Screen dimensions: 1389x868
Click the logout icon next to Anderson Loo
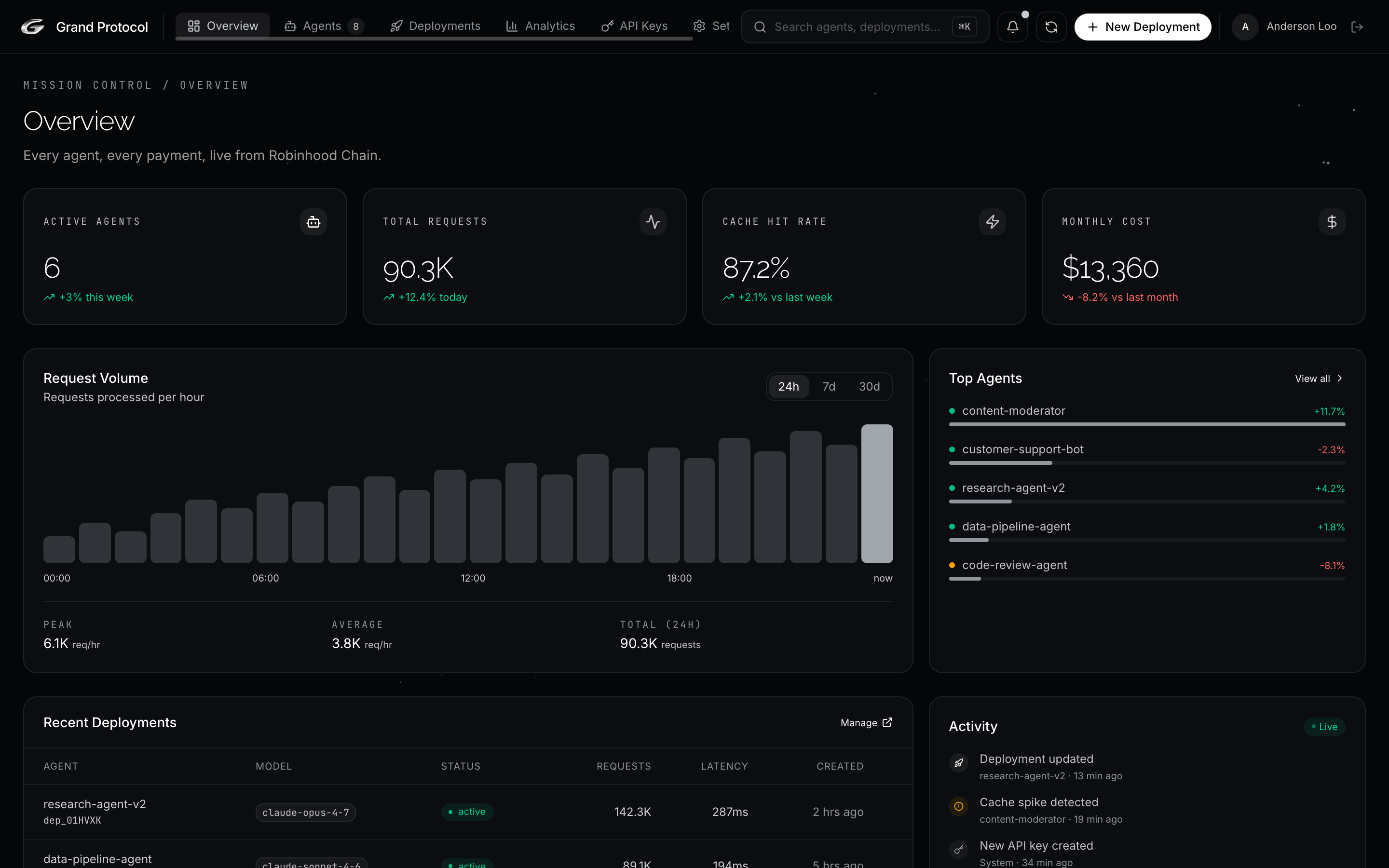1357,27
